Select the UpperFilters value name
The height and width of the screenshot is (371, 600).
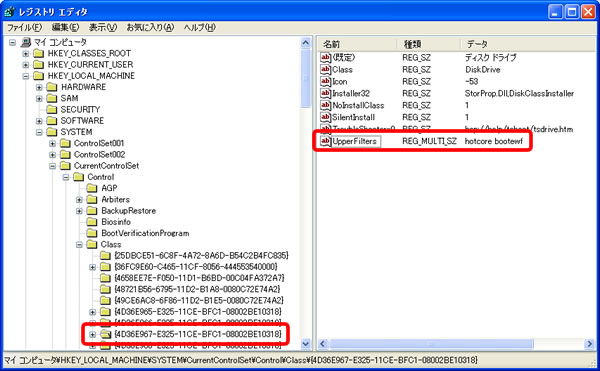point(355,141)
